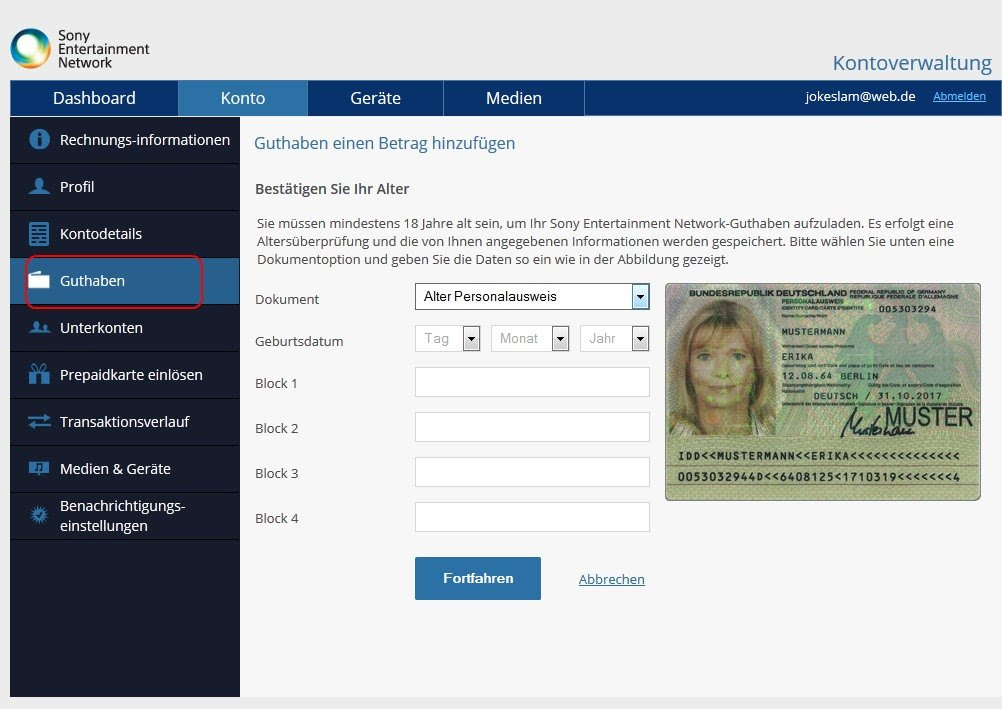Open the Dashboard tab
Screen dimensions: 1002x709
pyautogui.click(x=94, y=98)
